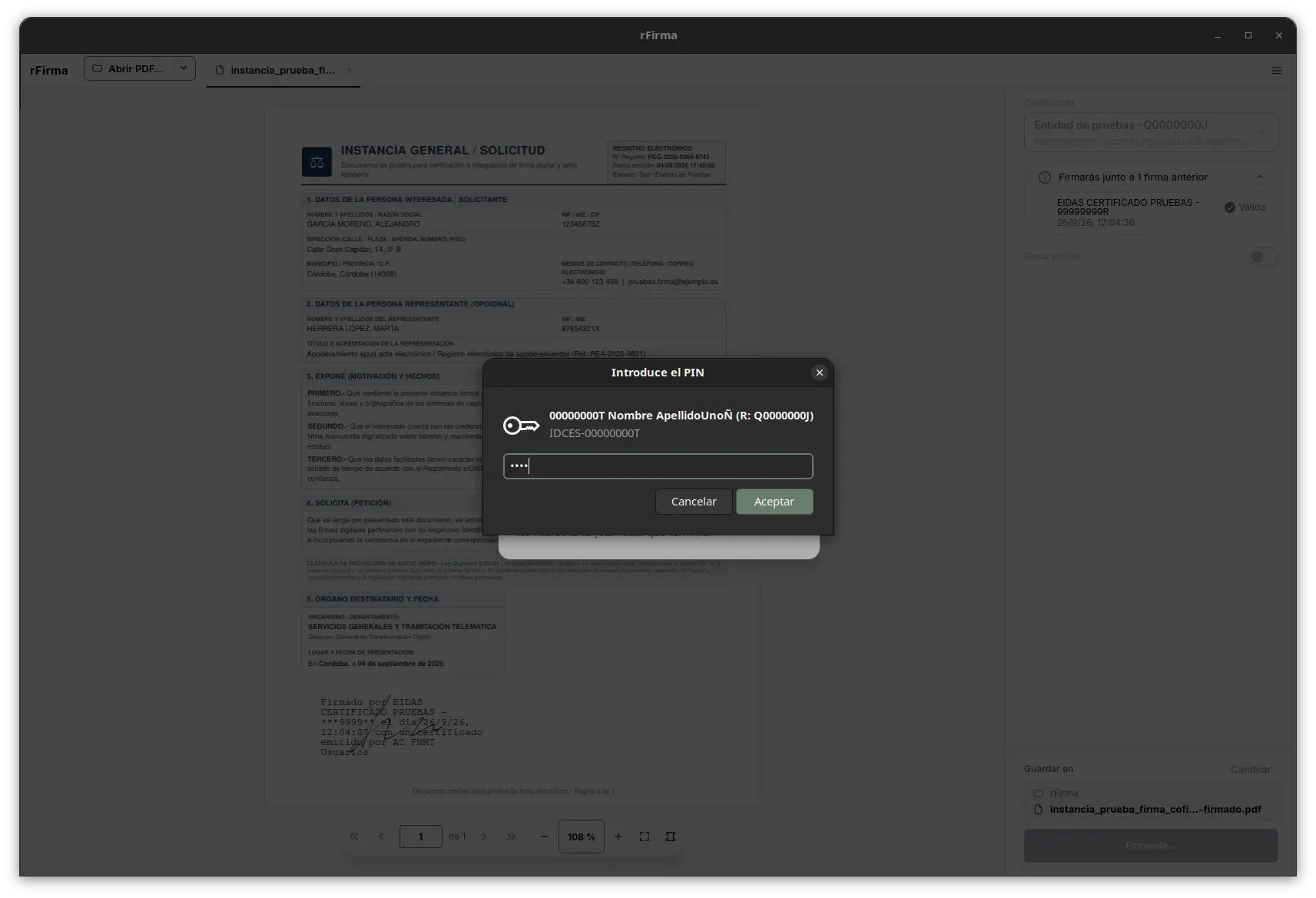This screenshot has width=1316, height=898.
Task: Go to the previous page
Action: coord(381,837)
